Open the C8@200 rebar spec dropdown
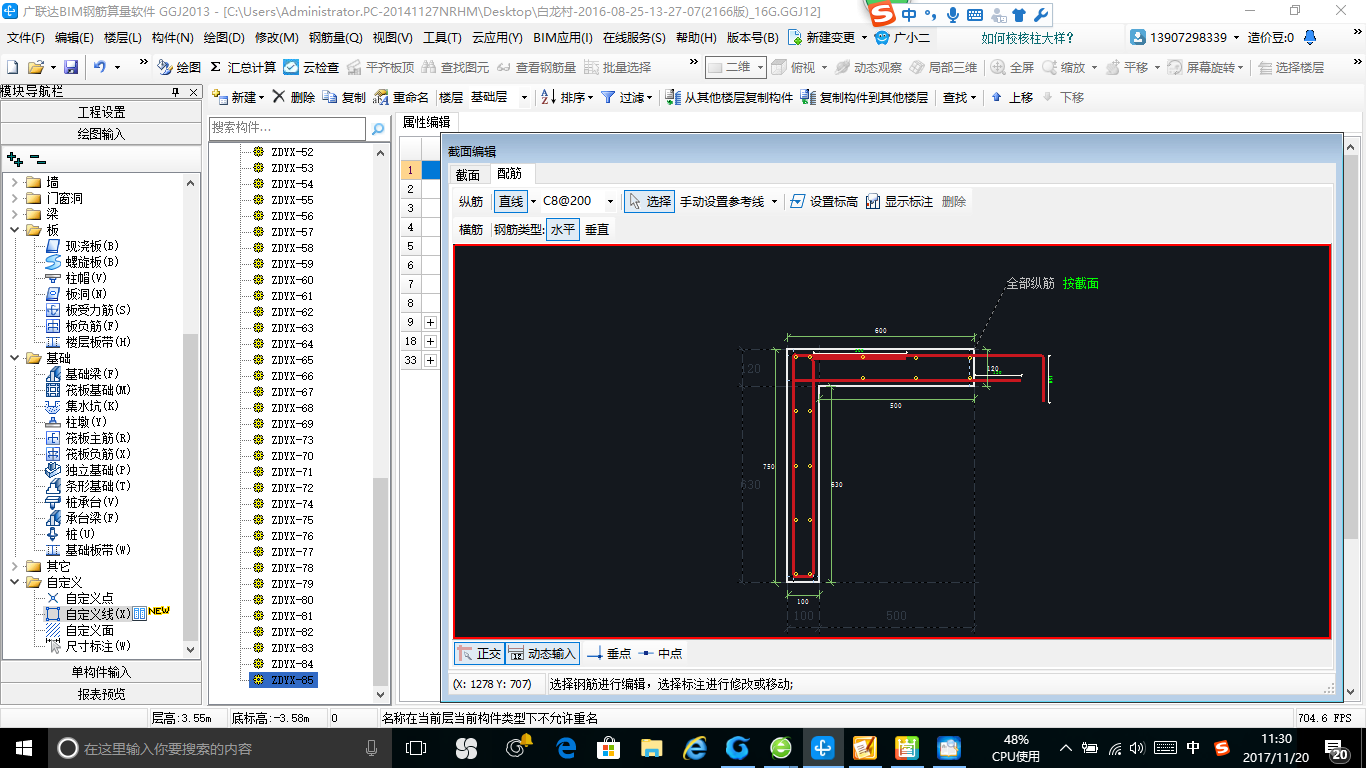The width and height of the screenshot is (1366, 768). coord(611,201)
